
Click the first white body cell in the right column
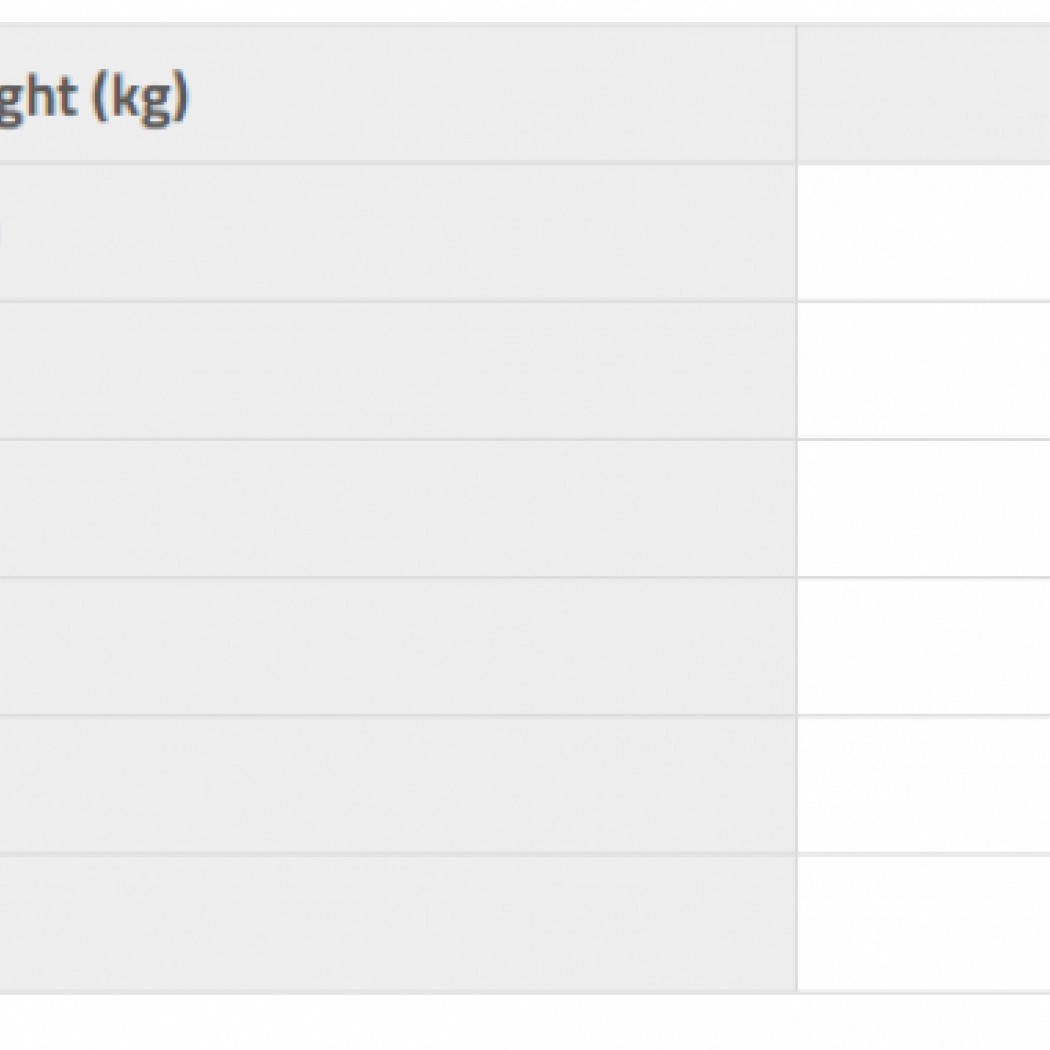click(923, 232)
